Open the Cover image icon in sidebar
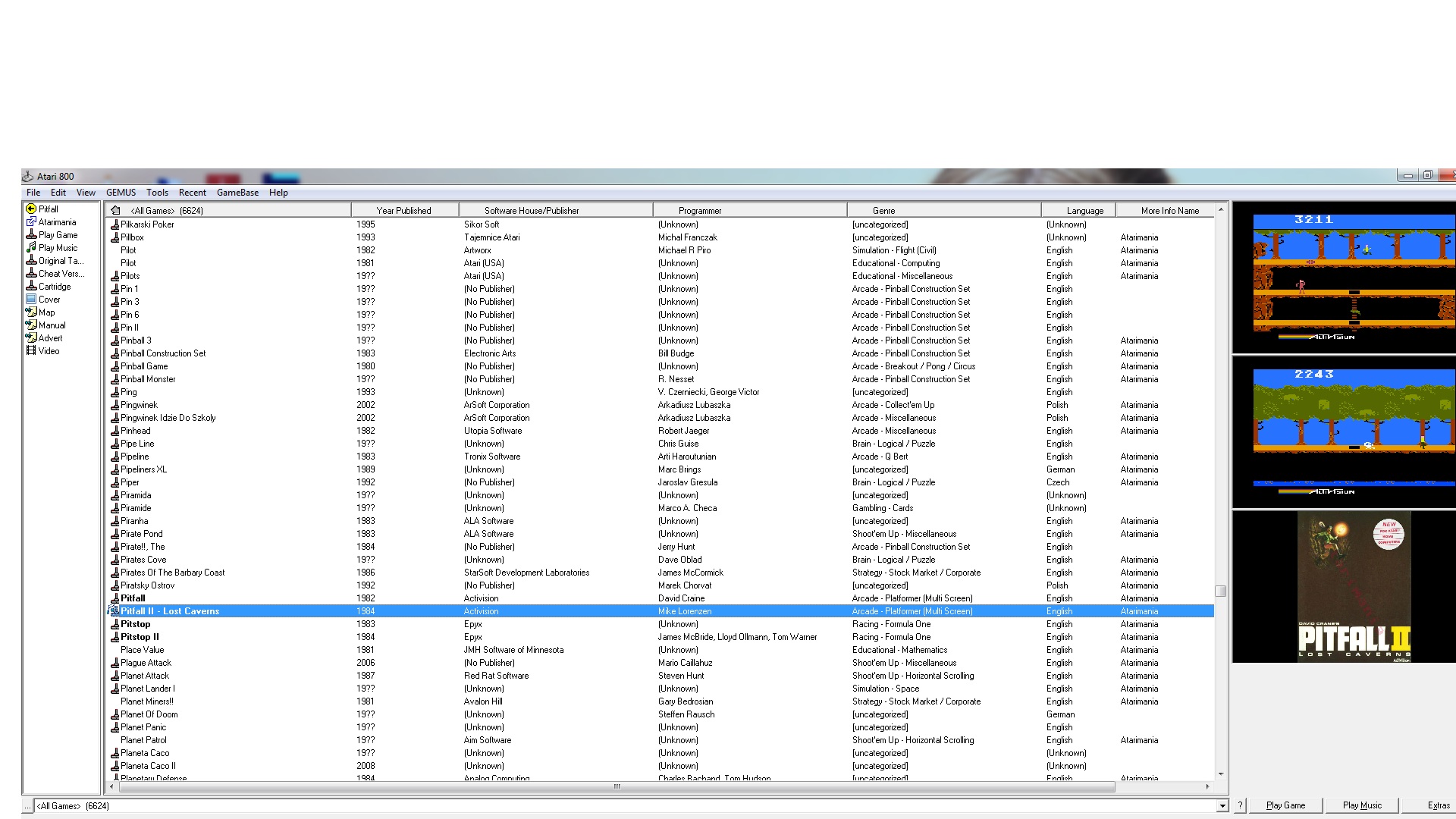1456x819 pixels. tap(31, 299)
